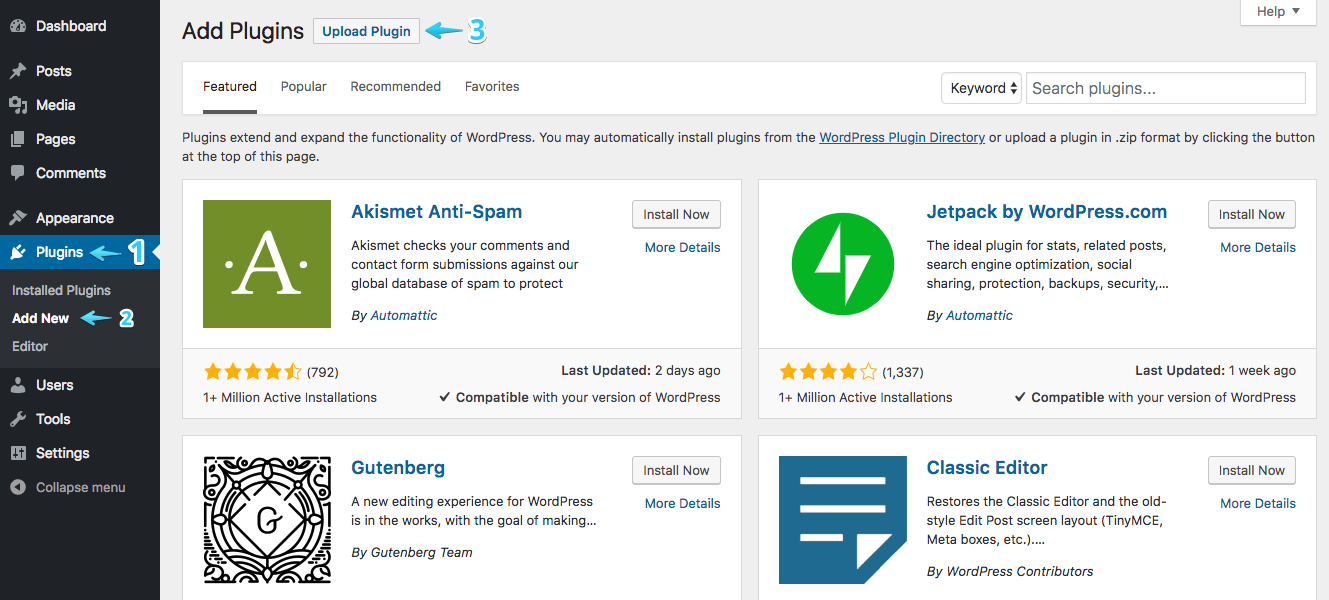1329x600 pixels.
Task: Open the Akismet Anti-Spam logo thumbnail
Action: 267,264
